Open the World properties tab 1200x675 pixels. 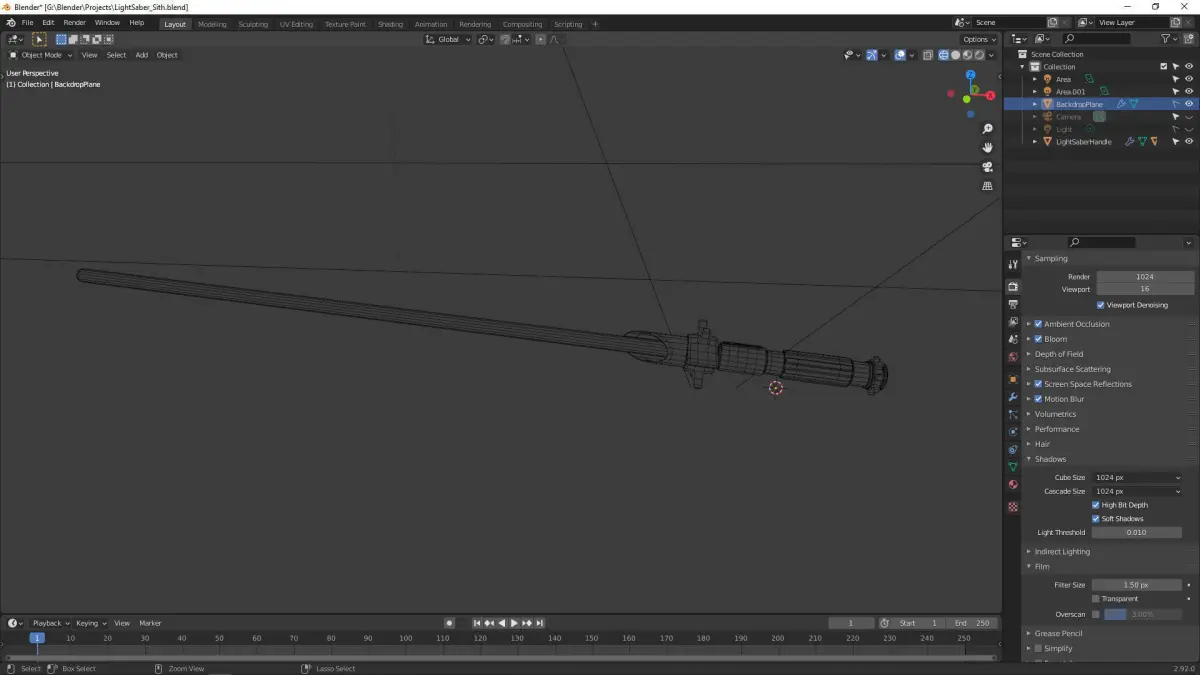tap(1013, 357)
